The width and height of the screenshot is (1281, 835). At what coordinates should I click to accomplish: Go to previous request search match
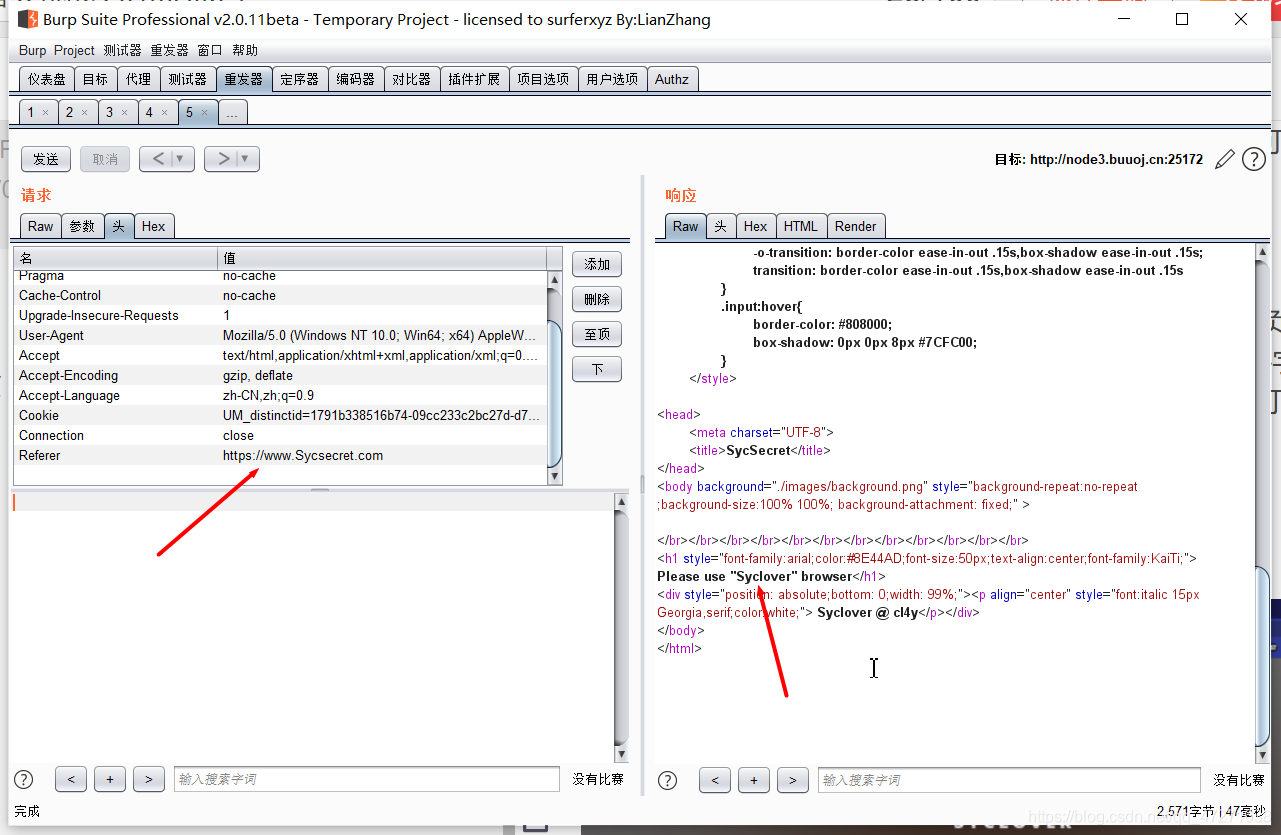click(x=71, y=780)
